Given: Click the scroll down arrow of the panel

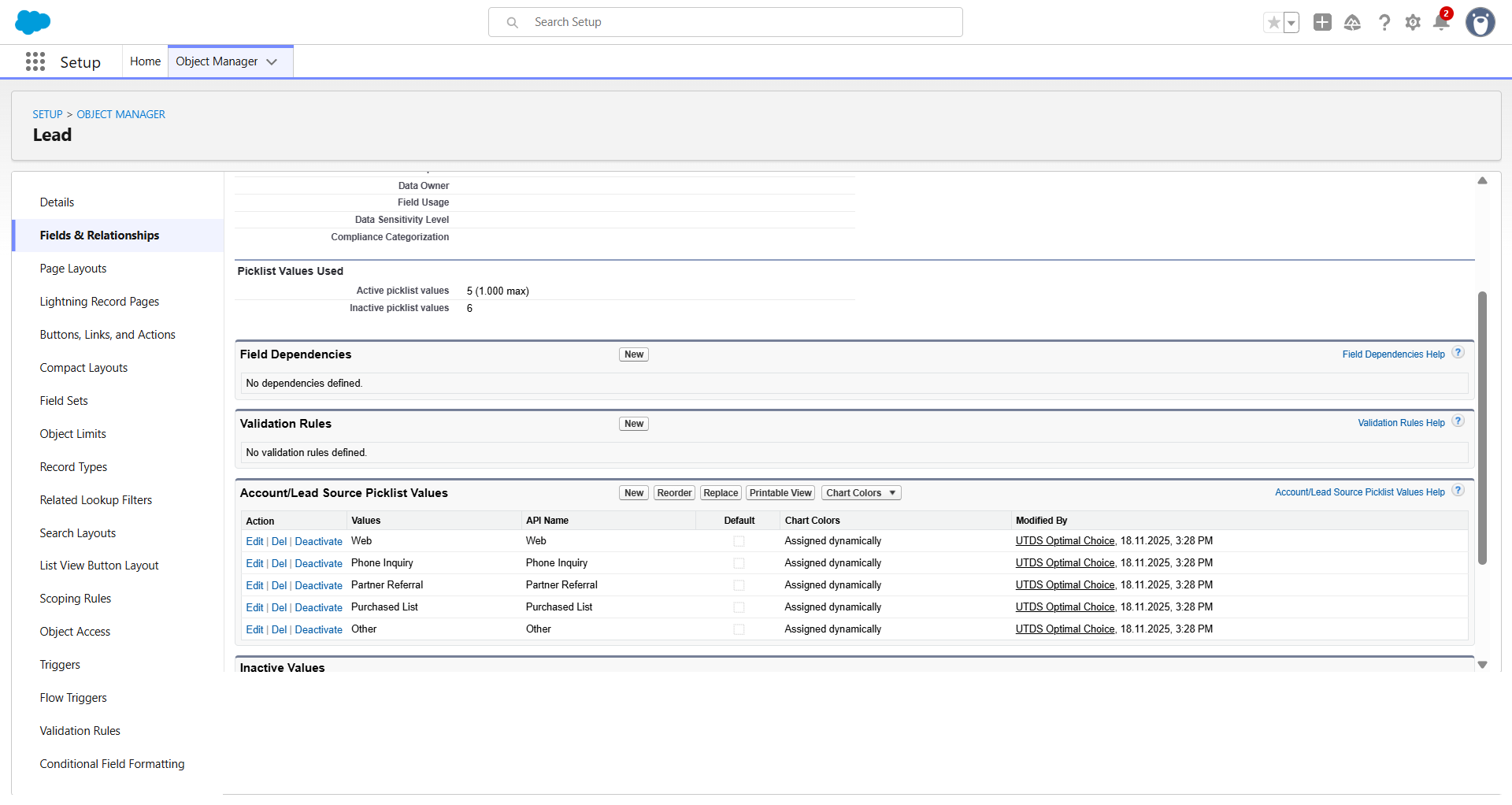Looking at the screenshot, I should click(x=1482, y=665).
